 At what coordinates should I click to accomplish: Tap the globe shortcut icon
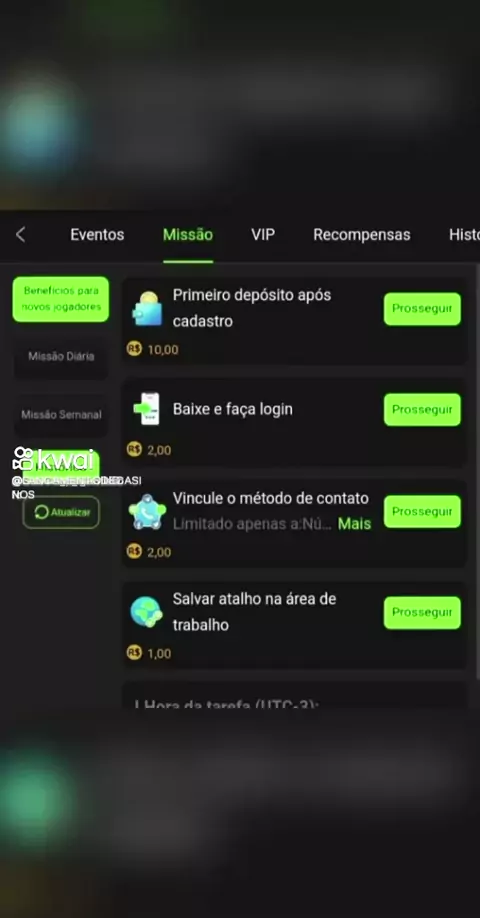point(146,612)
